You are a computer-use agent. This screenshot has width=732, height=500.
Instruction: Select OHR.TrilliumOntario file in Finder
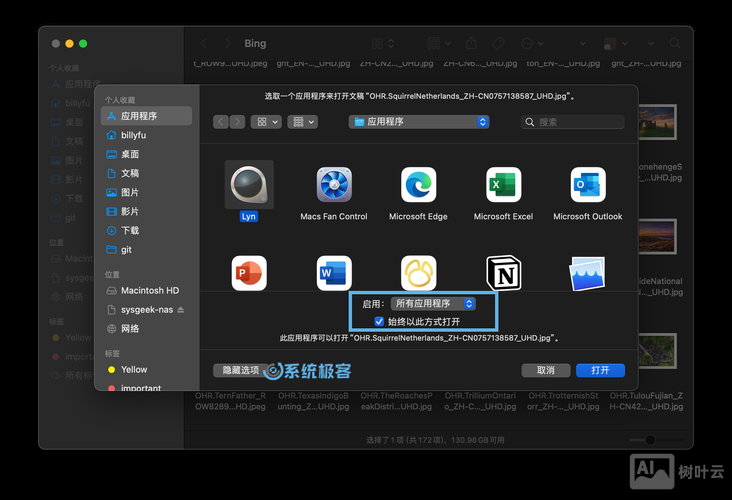click(x=480, y=401)
